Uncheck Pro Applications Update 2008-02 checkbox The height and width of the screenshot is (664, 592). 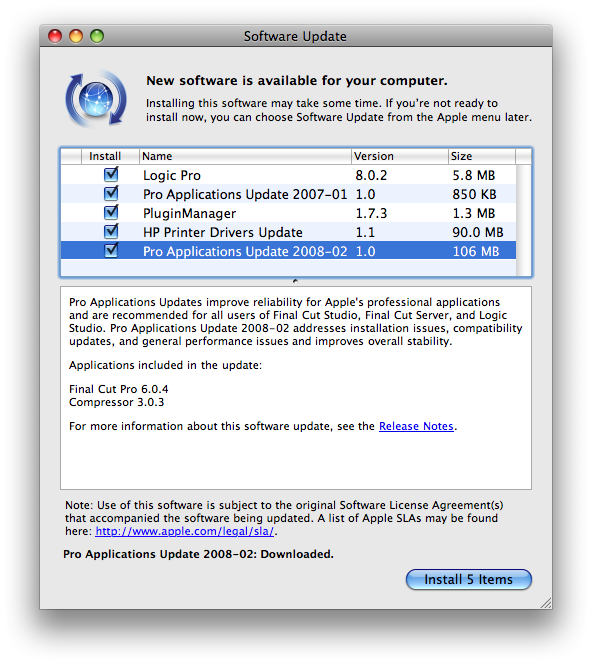point(111,250)
